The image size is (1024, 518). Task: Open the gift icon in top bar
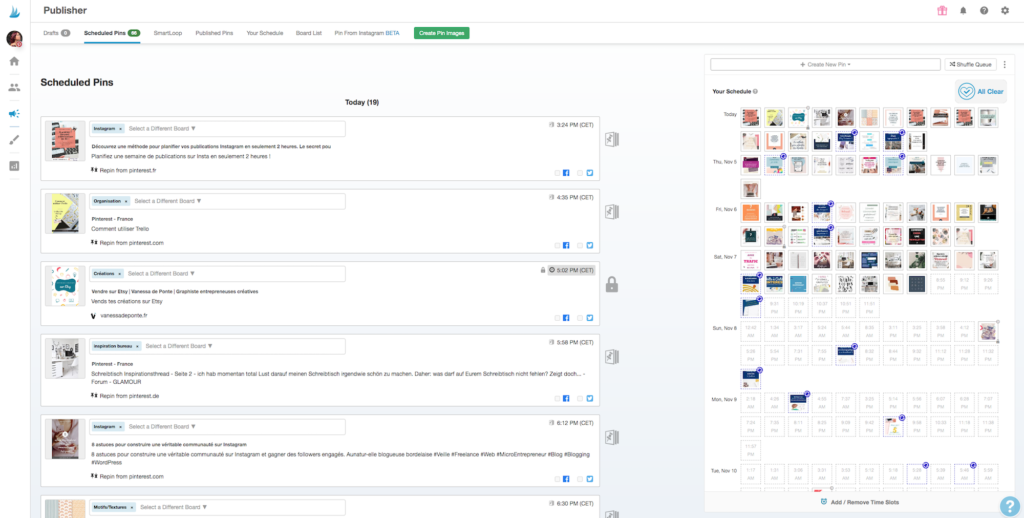(941, 10)
